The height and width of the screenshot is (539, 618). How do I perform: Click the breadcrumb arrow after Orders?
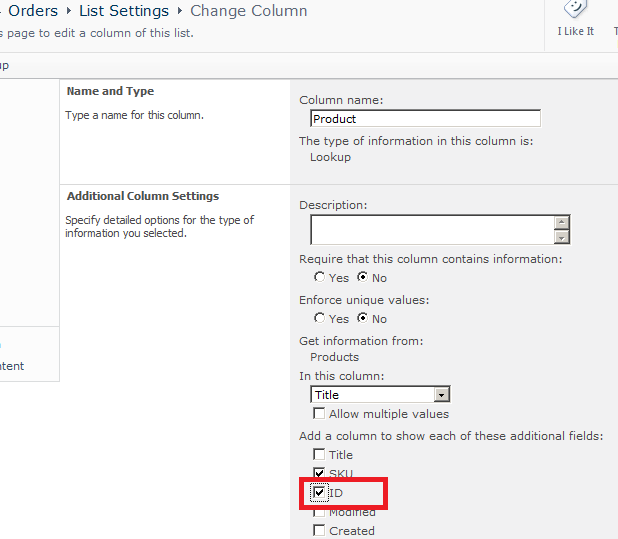pyautogui.click(x=69, y=12)
